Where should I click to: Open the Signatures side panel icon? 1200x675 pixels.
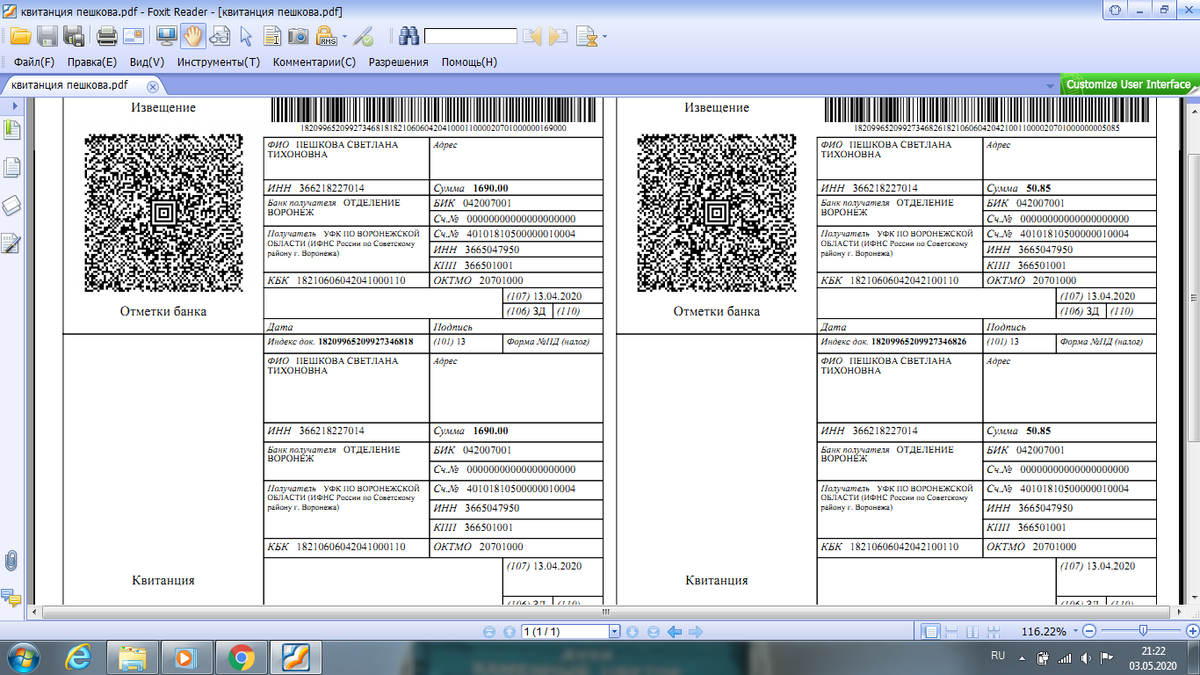(x=13, y=242)
